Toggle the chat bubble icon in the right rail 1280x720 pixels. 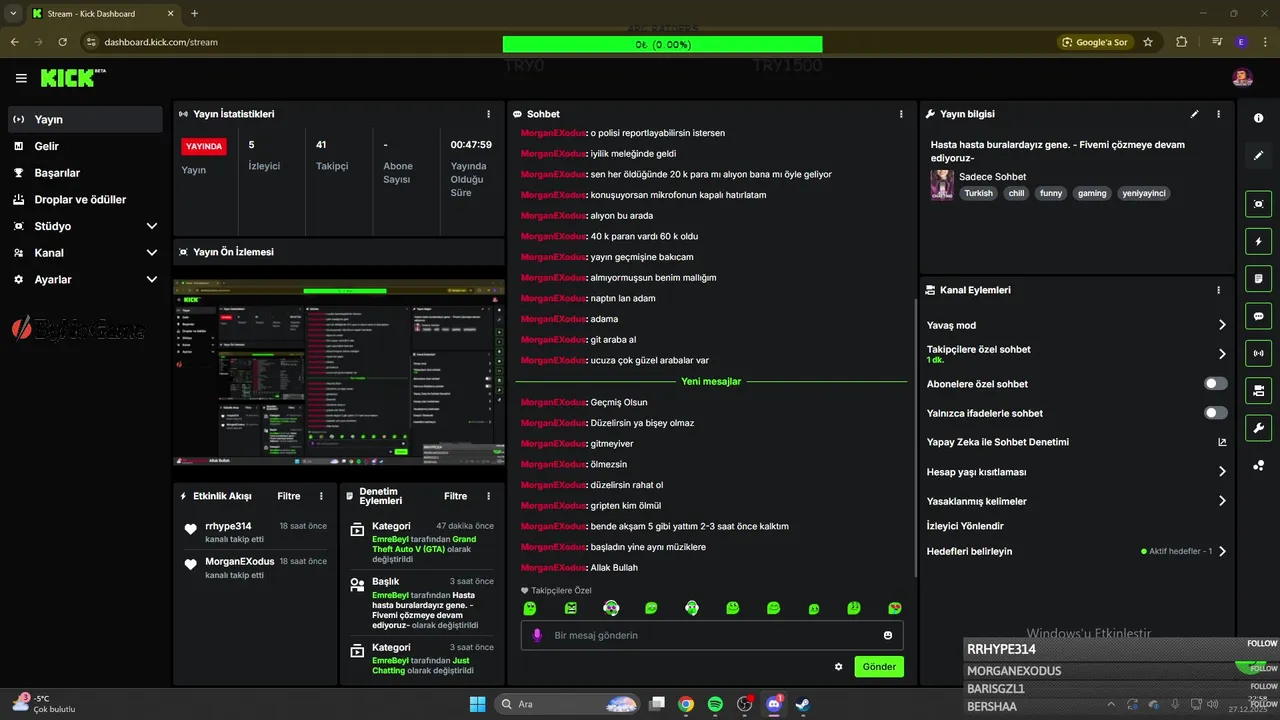pyautogui.click(x=1258, y=316)
